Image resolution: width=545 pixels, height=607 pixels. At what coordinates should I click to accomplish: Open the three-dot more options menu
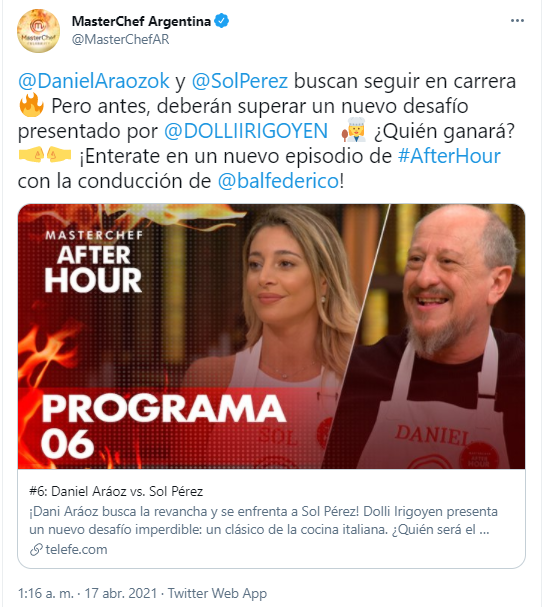tap(517, 21)
